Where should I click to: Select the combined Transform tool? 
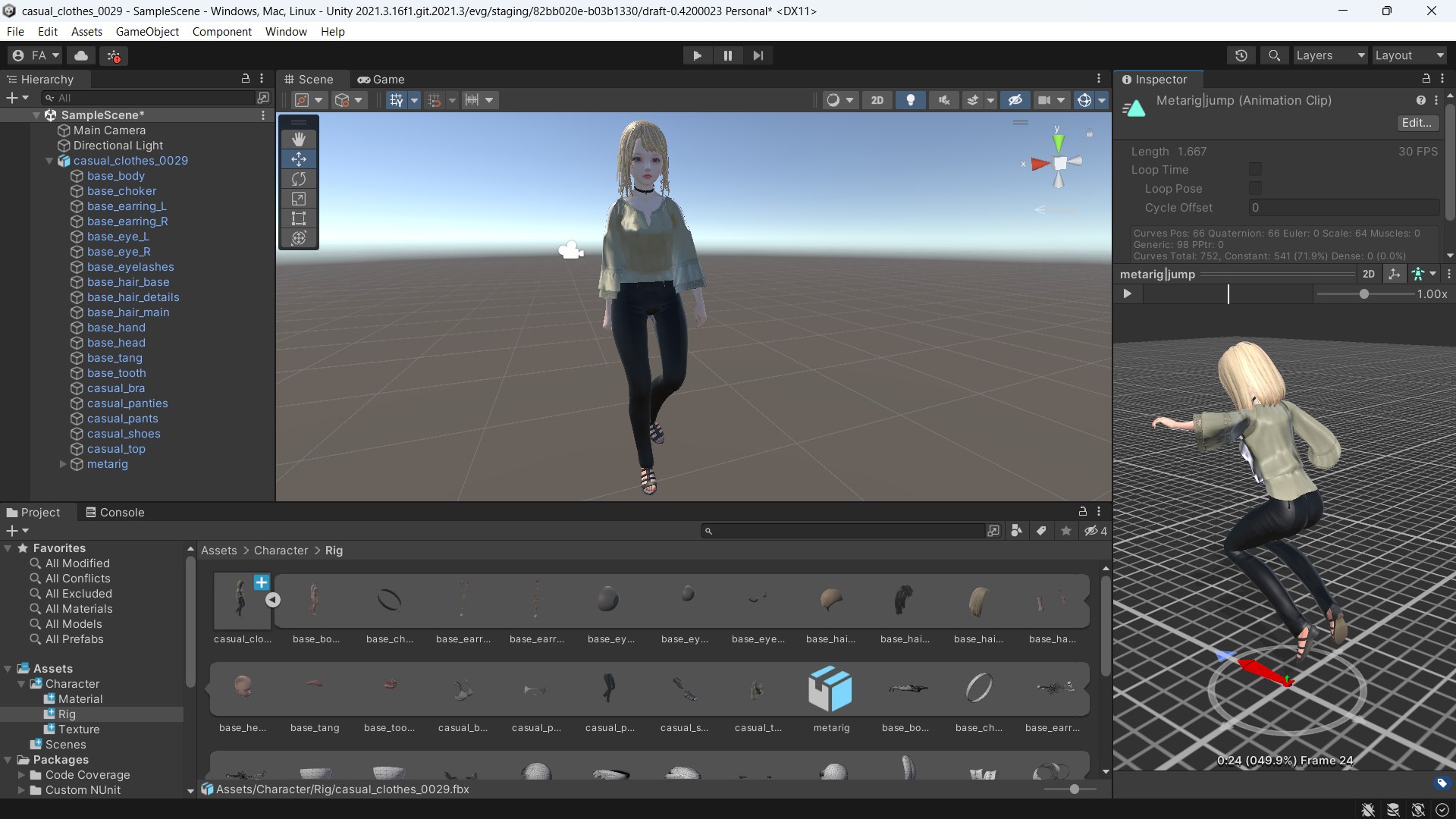299,238
